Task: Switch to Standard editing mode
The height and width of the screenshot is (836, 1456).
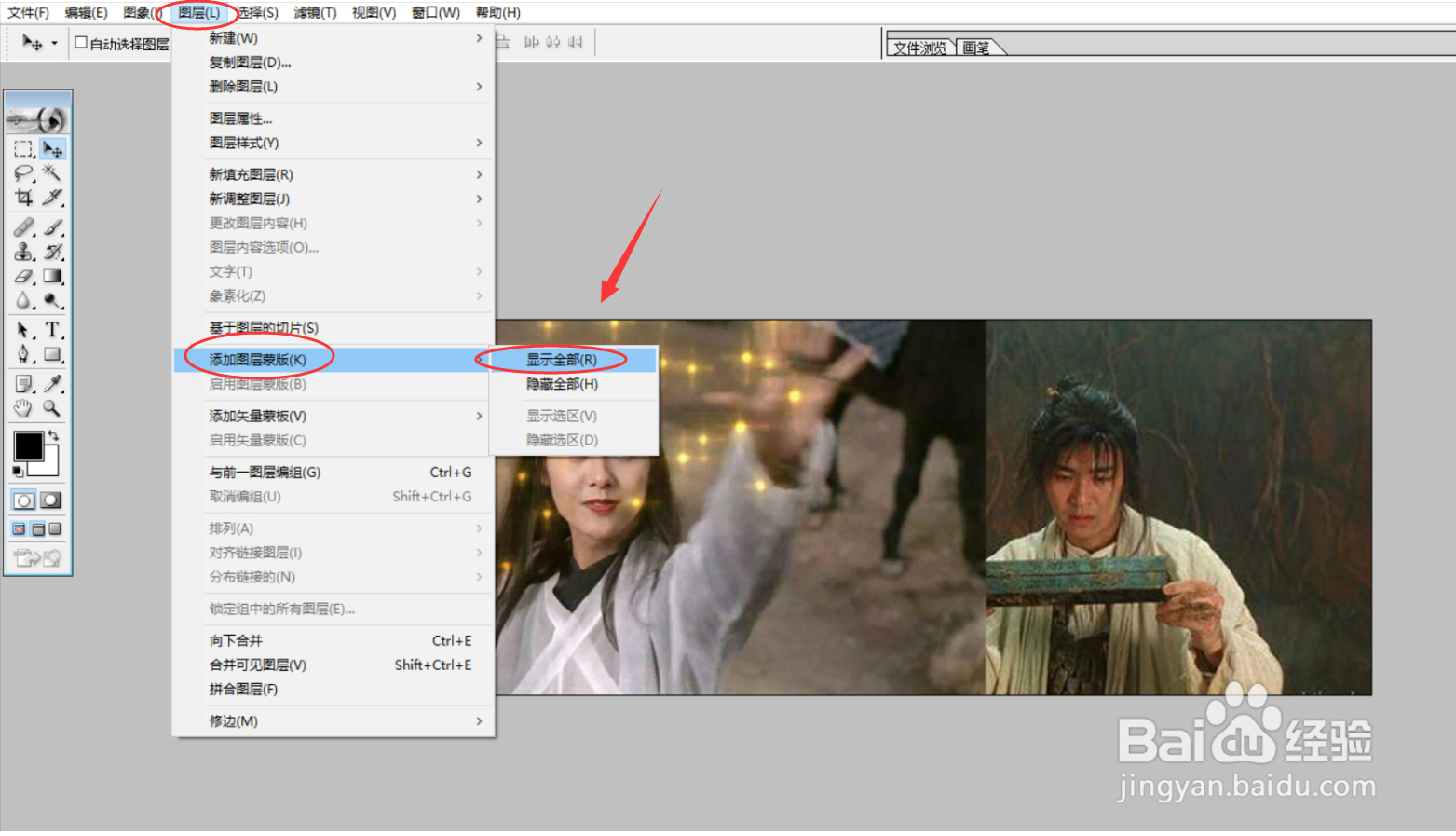Action: pyautogui.click(x=24, y=500)
